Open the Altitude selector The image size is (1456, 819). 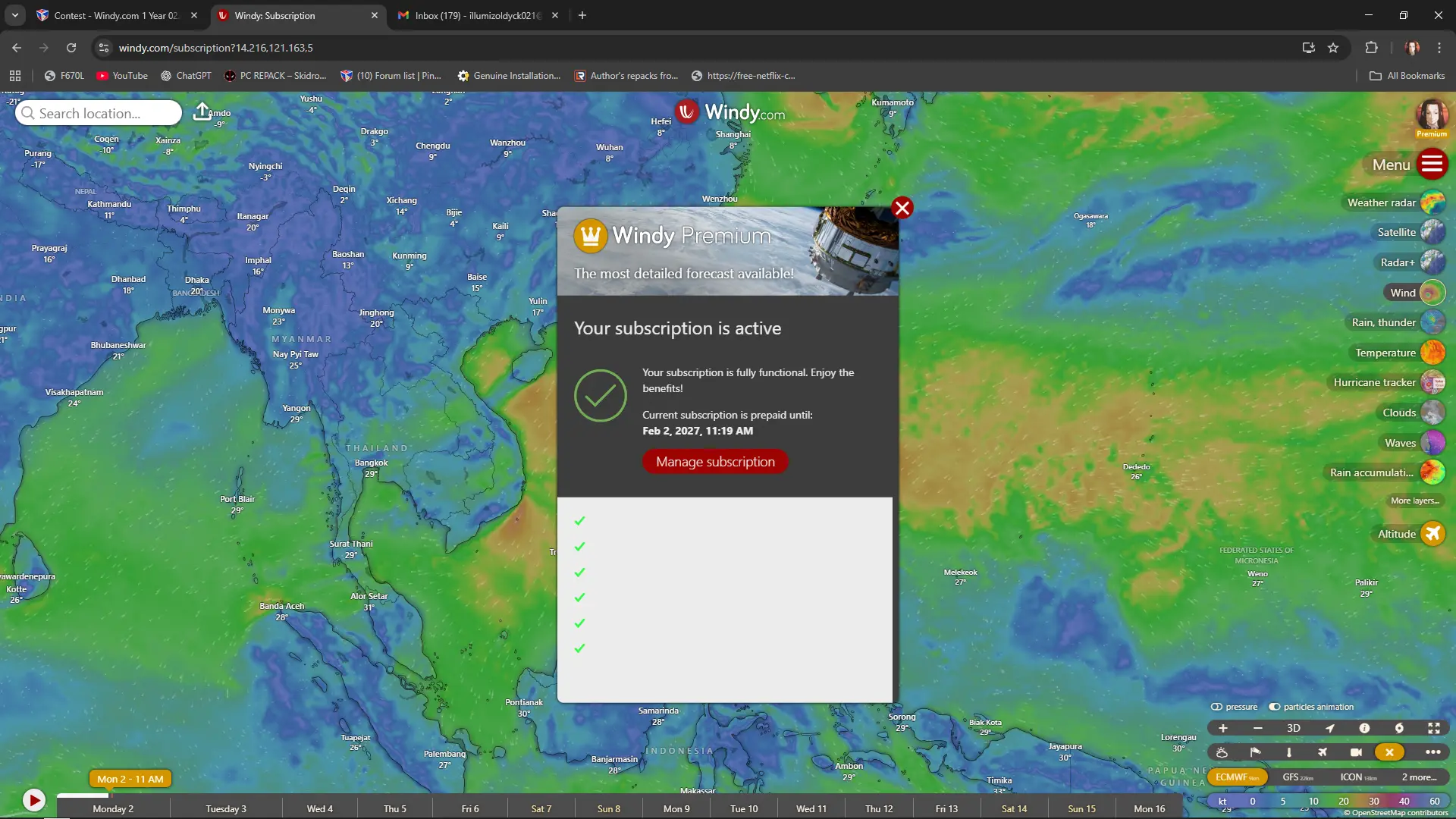tap(1410, 534)
